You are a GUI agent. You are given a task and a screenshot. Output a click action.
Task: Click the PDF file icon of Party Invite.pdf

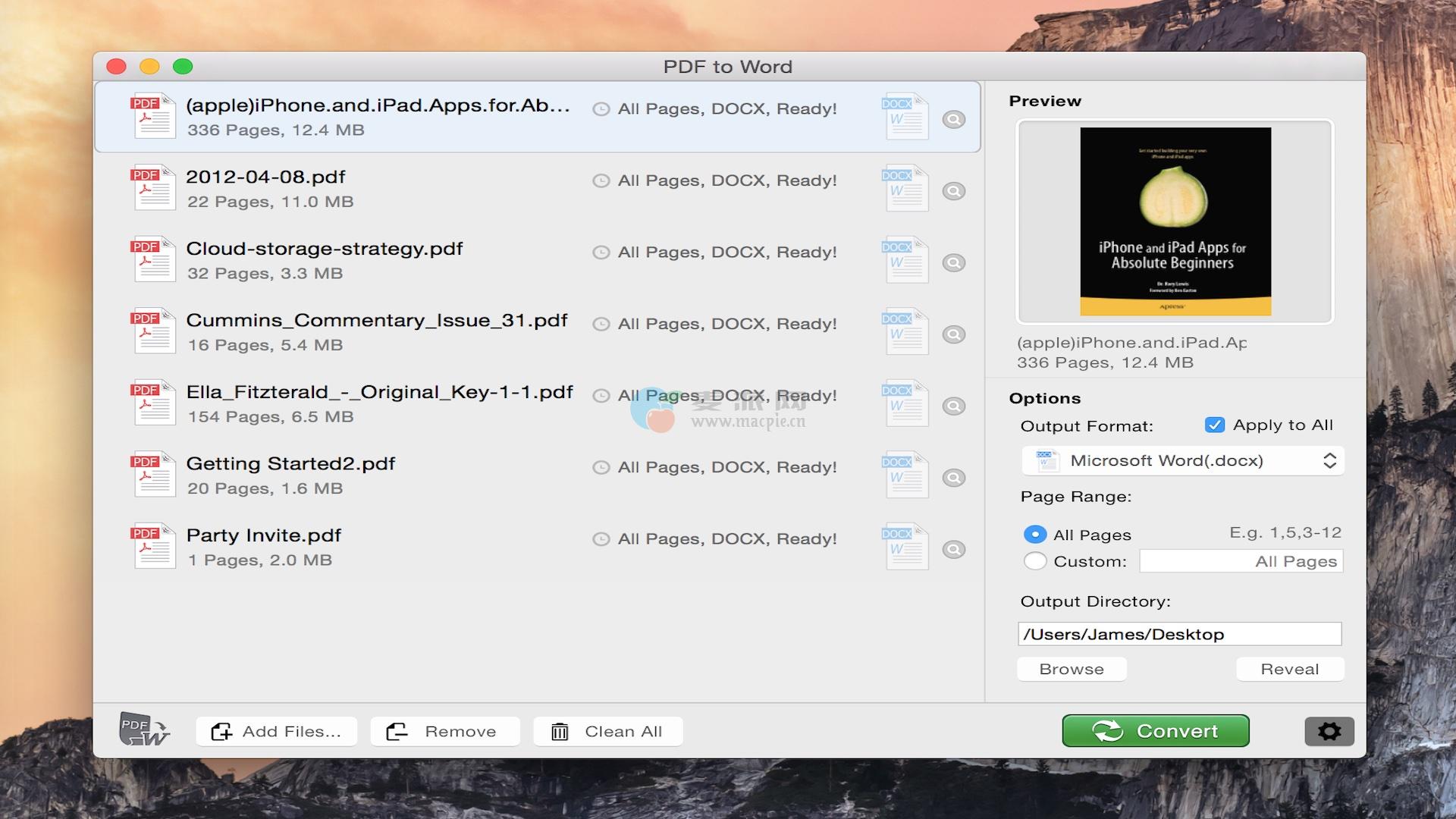(152, 546)
